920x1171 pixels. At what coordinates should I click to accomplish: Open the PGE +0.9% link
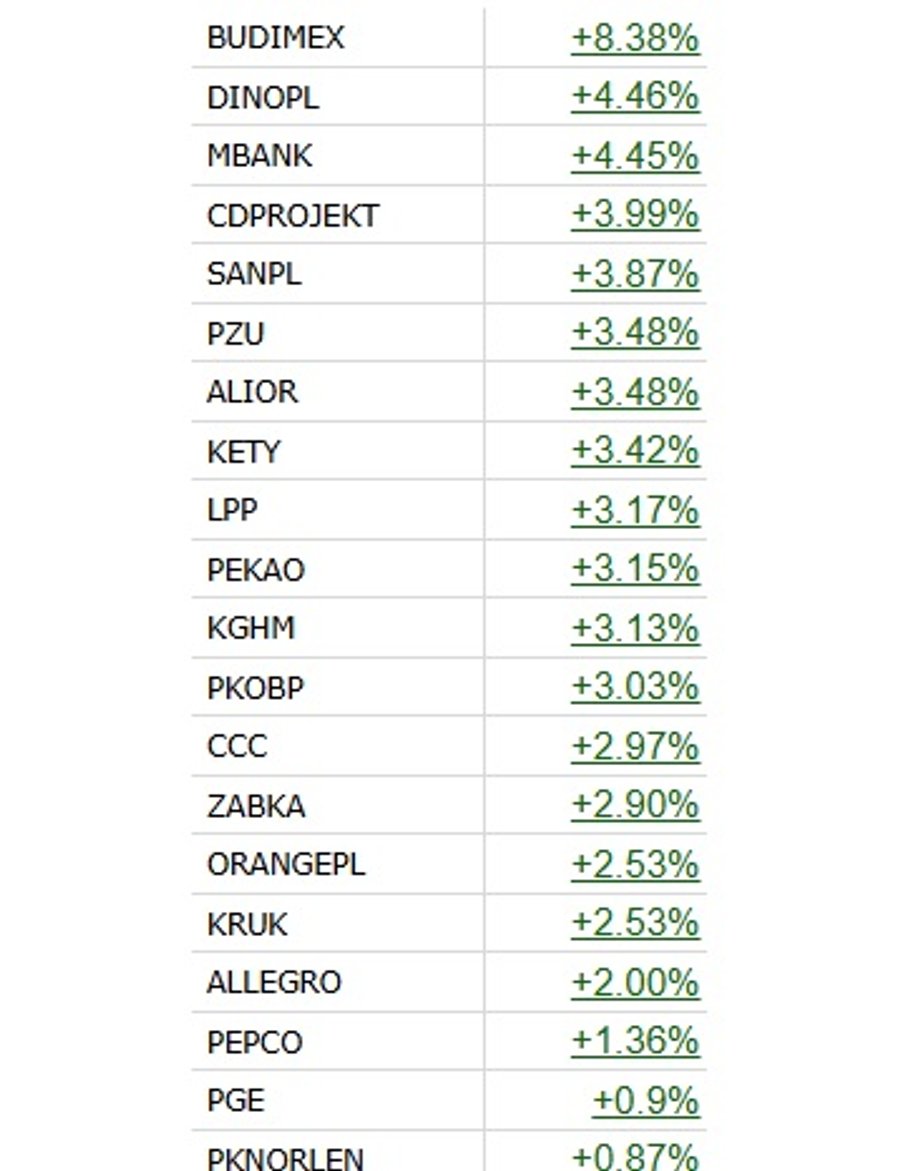click(x=646, y=1099)
